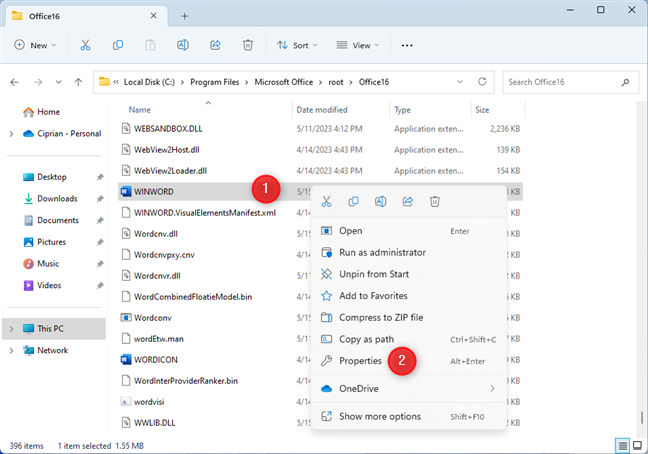Switch to large thumbnails view icon
The height and width of the screenshot is (454, 648).
(638, 446)
